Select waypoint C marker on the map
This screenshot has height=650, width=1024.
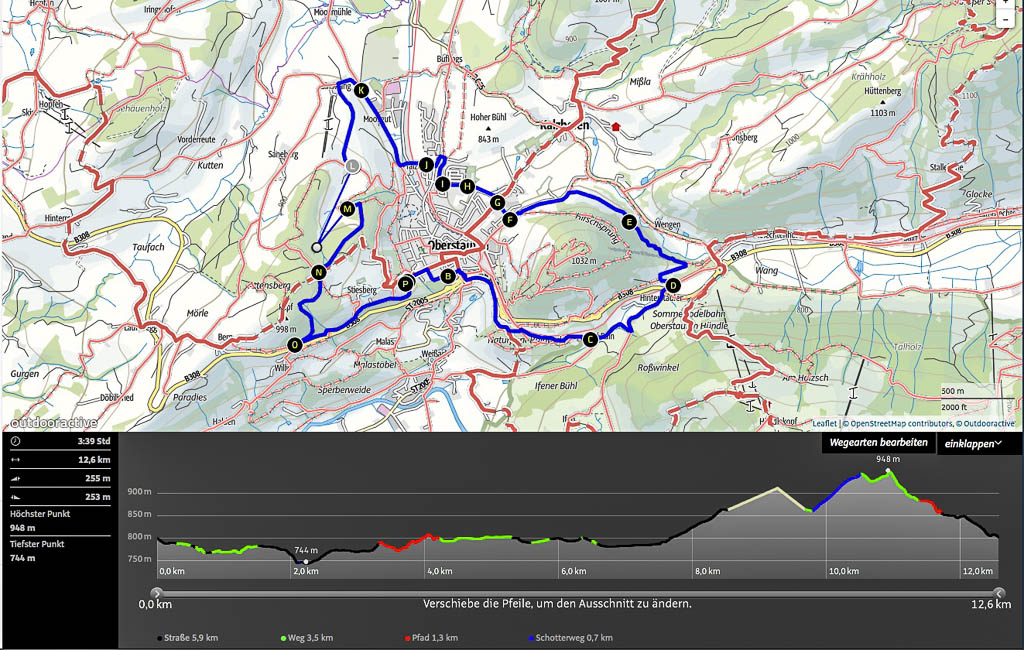[x=590, y=339]
